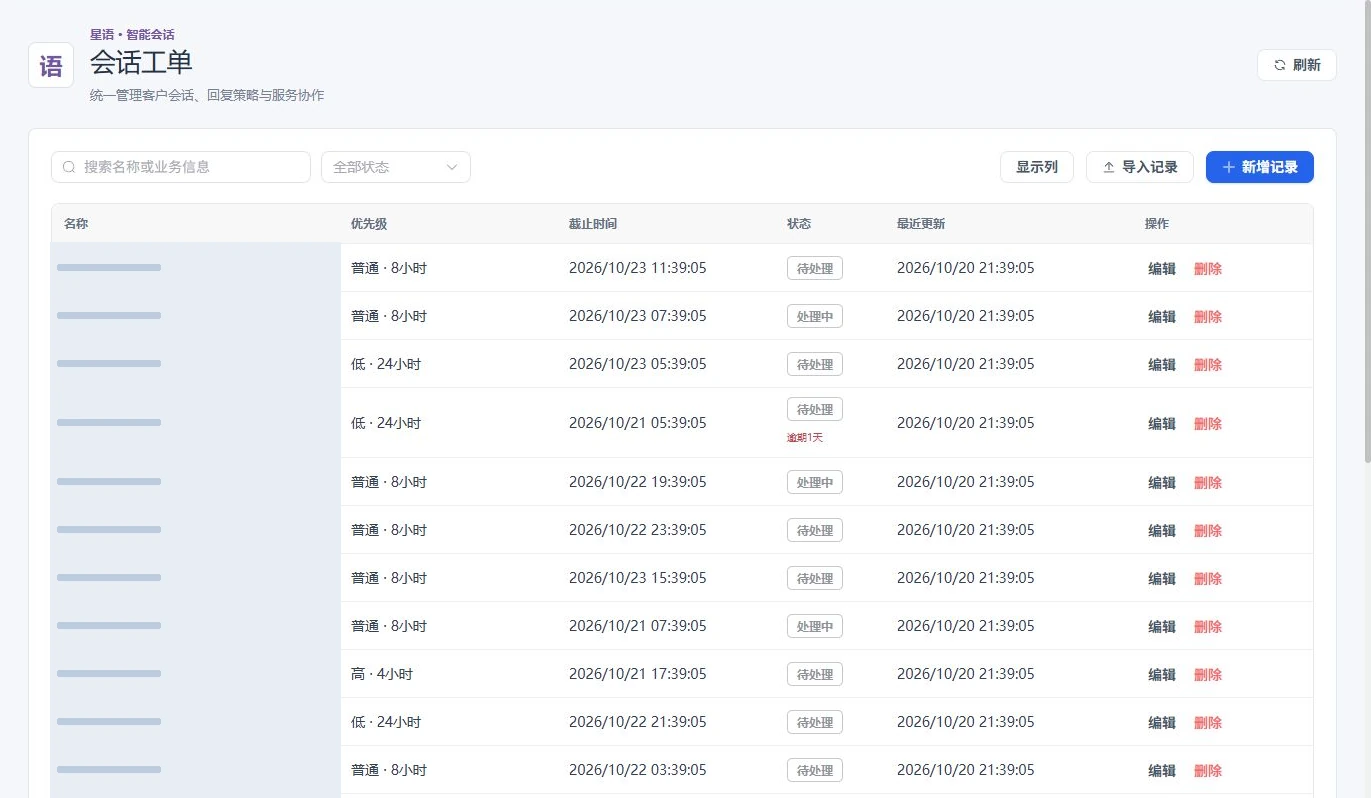This screenshot has height=798, width=1371.
Task: Click the 优先级 column header
Action: coord(369,224)
